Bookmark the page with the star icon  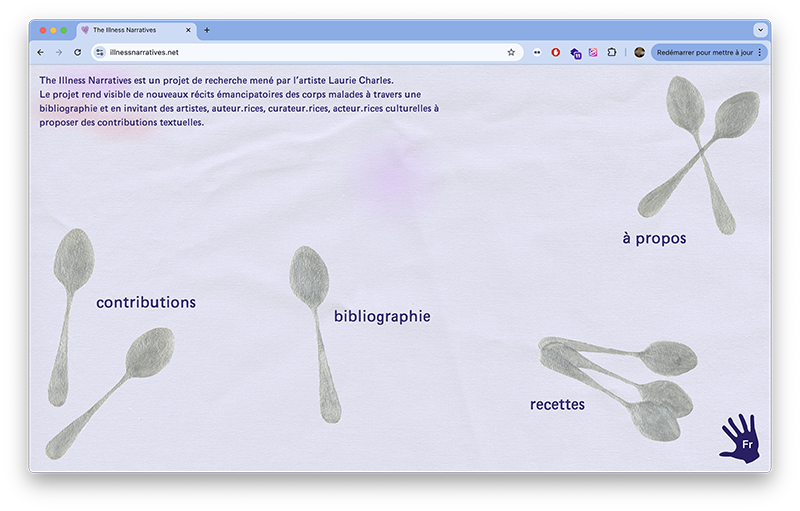pyautogui.click(x=511, y=53)
